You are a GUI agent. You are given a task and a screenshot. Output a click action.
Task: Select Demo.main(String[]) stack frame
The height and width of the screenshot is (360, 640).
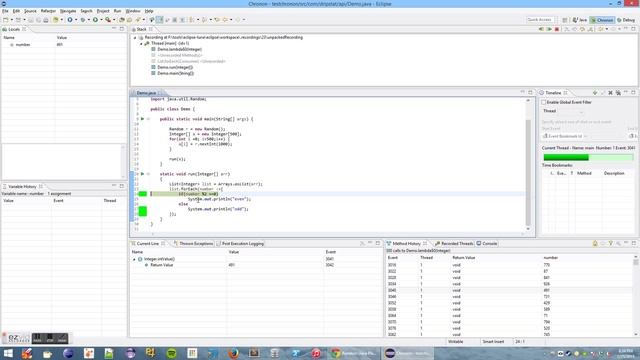coord(176,73)
